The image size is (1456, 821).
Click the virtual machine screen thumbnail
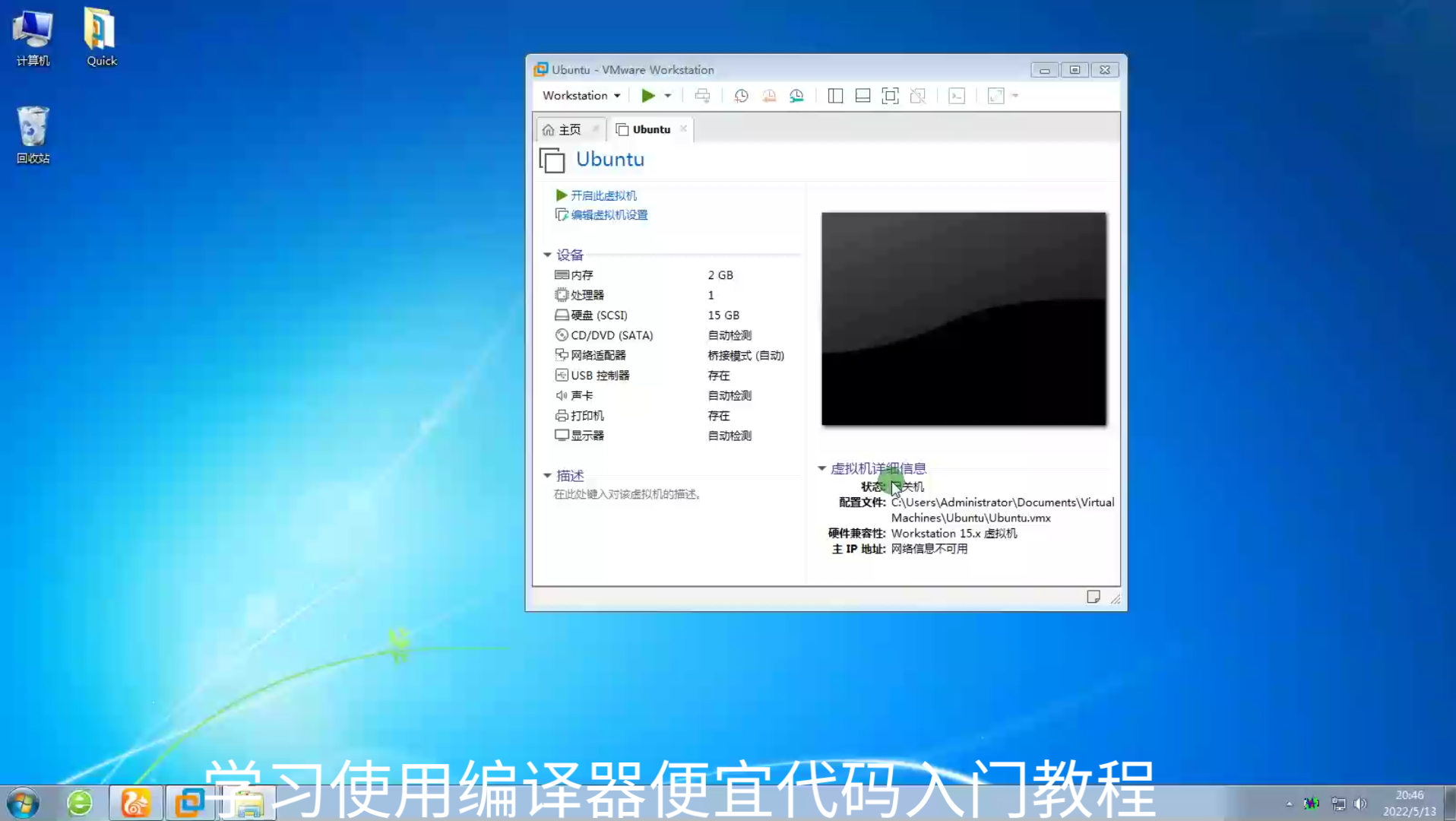tap(964, 319)
